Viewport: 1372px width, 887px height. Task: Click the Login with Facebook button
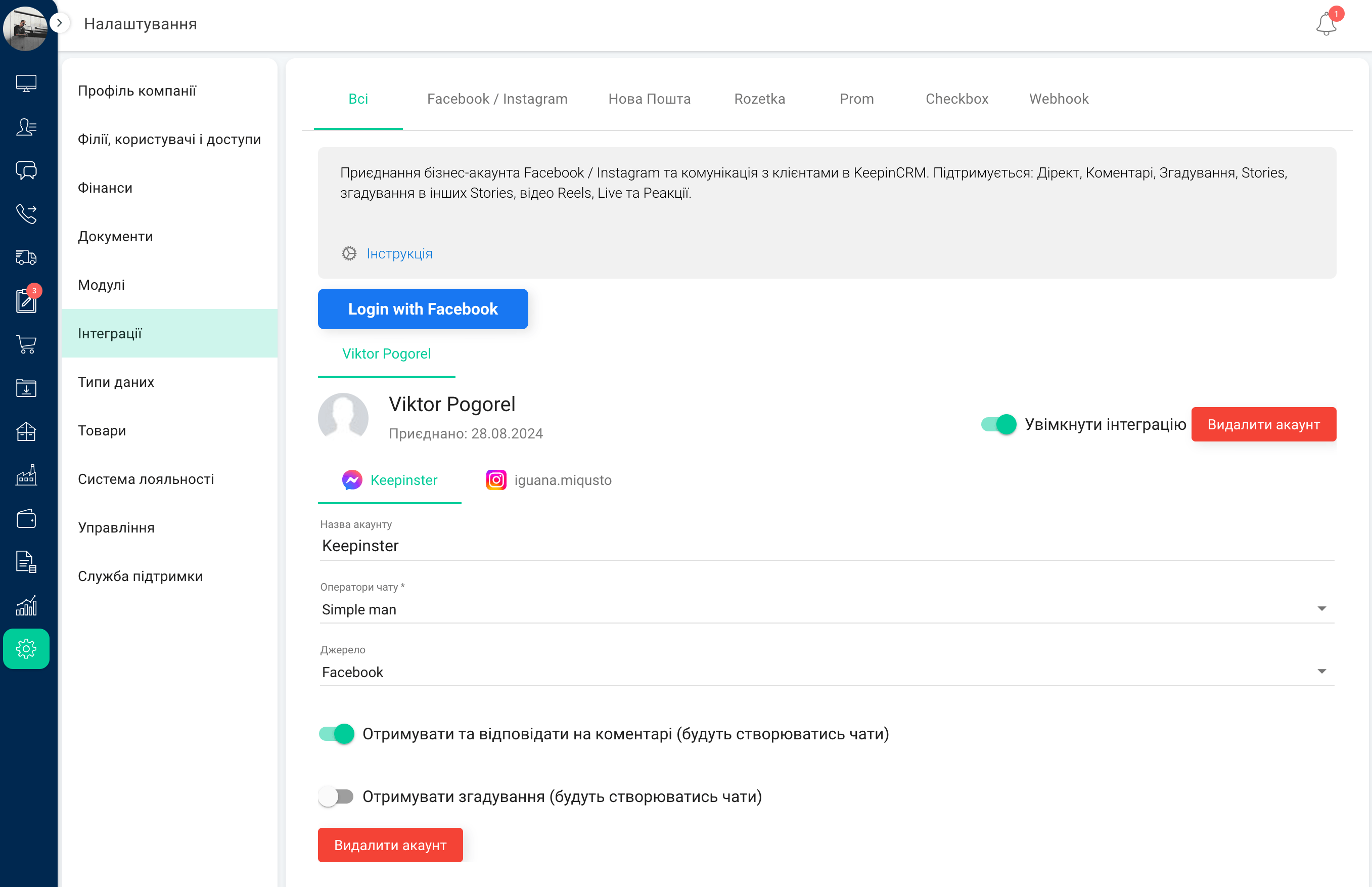point(423,308)
